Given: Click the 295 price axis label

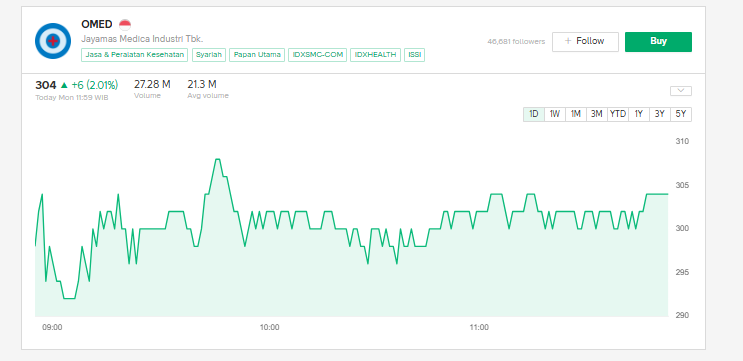Looking at the screenshot, I should (682, 272).
